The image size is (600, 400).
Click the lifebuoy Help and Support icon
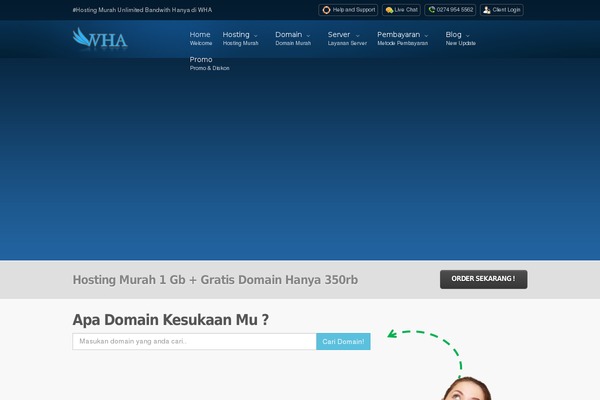coord(326,10)
